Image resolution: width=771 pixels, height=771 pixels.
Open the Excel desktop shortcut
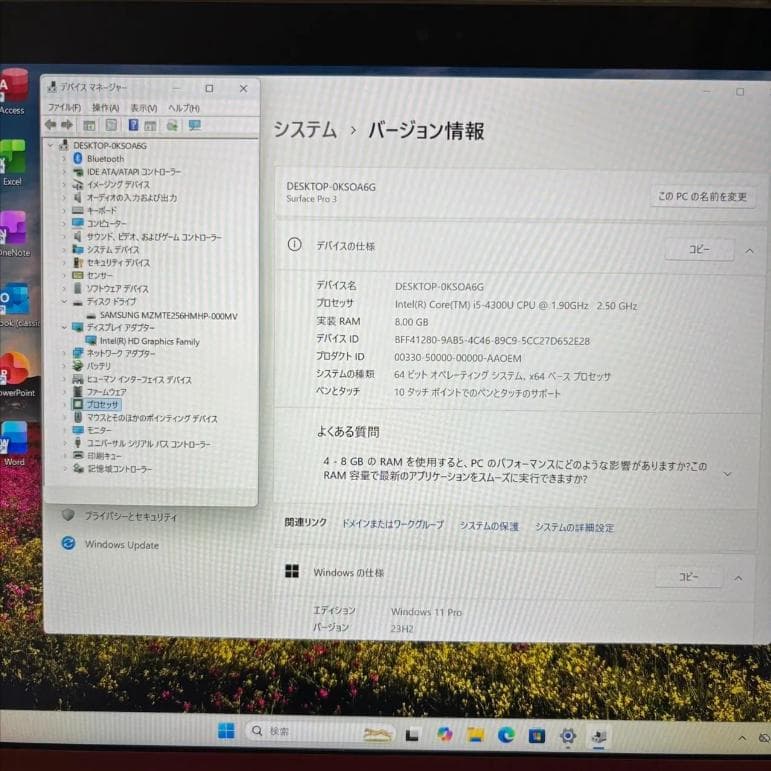pyautogui.click(x=13, y=162)
